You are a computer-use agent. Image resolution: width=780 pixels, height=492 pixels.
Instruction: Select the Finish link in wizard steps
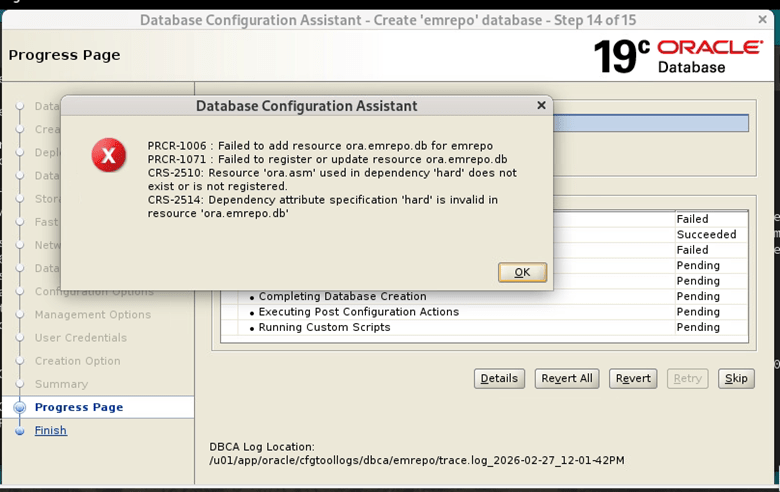pos(51,431)
